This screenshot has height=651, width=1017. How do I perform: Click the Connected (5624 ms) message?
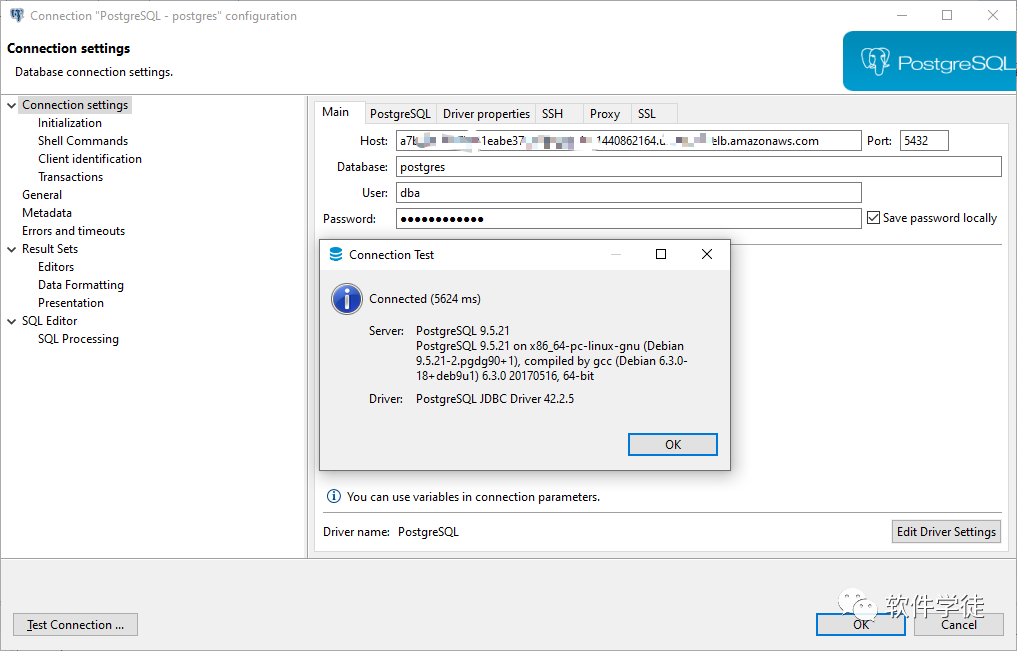tap(425, 299)
